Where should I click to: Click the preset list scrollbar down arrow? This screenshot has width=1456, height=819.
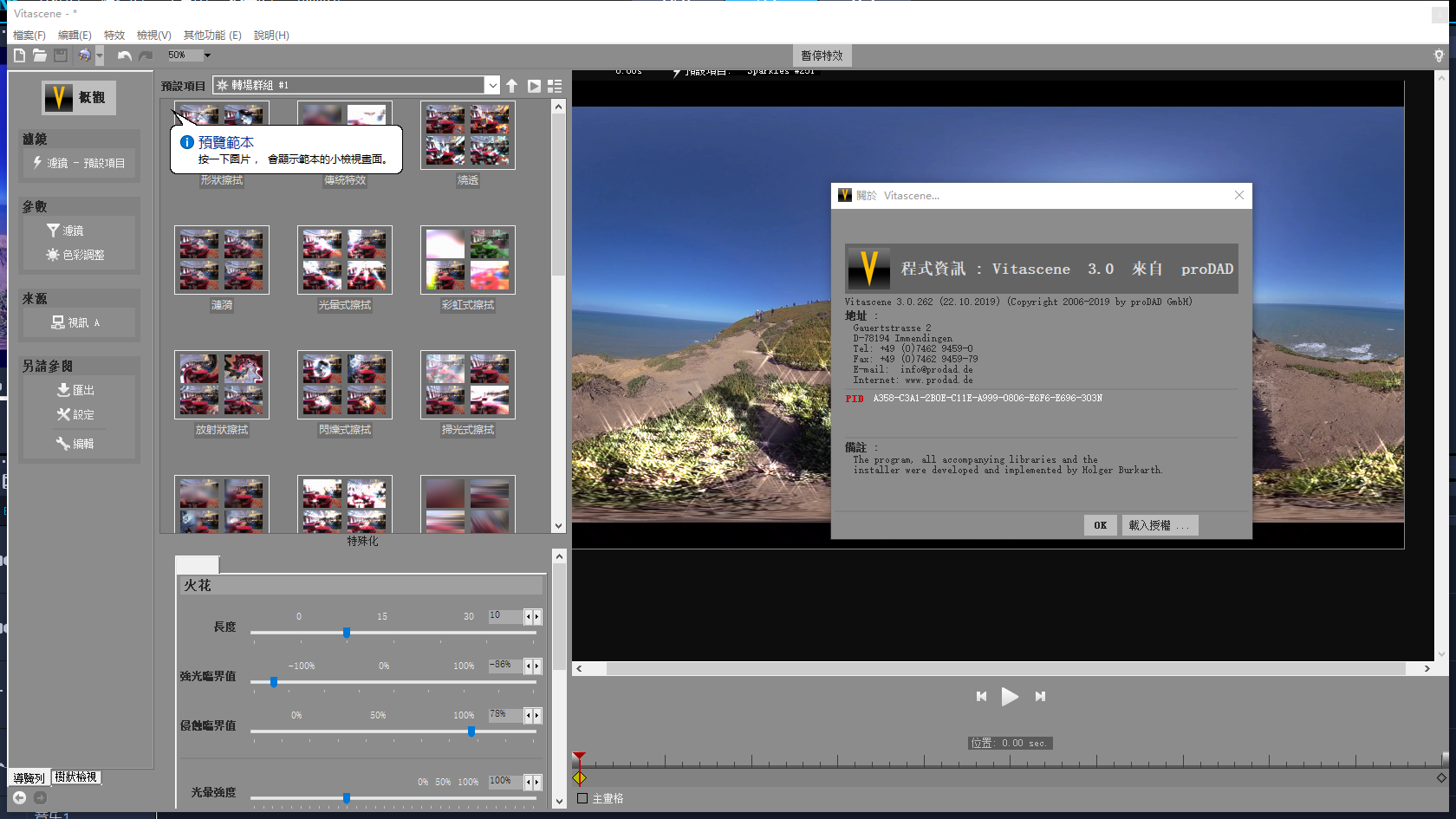(x=558, y=525)
